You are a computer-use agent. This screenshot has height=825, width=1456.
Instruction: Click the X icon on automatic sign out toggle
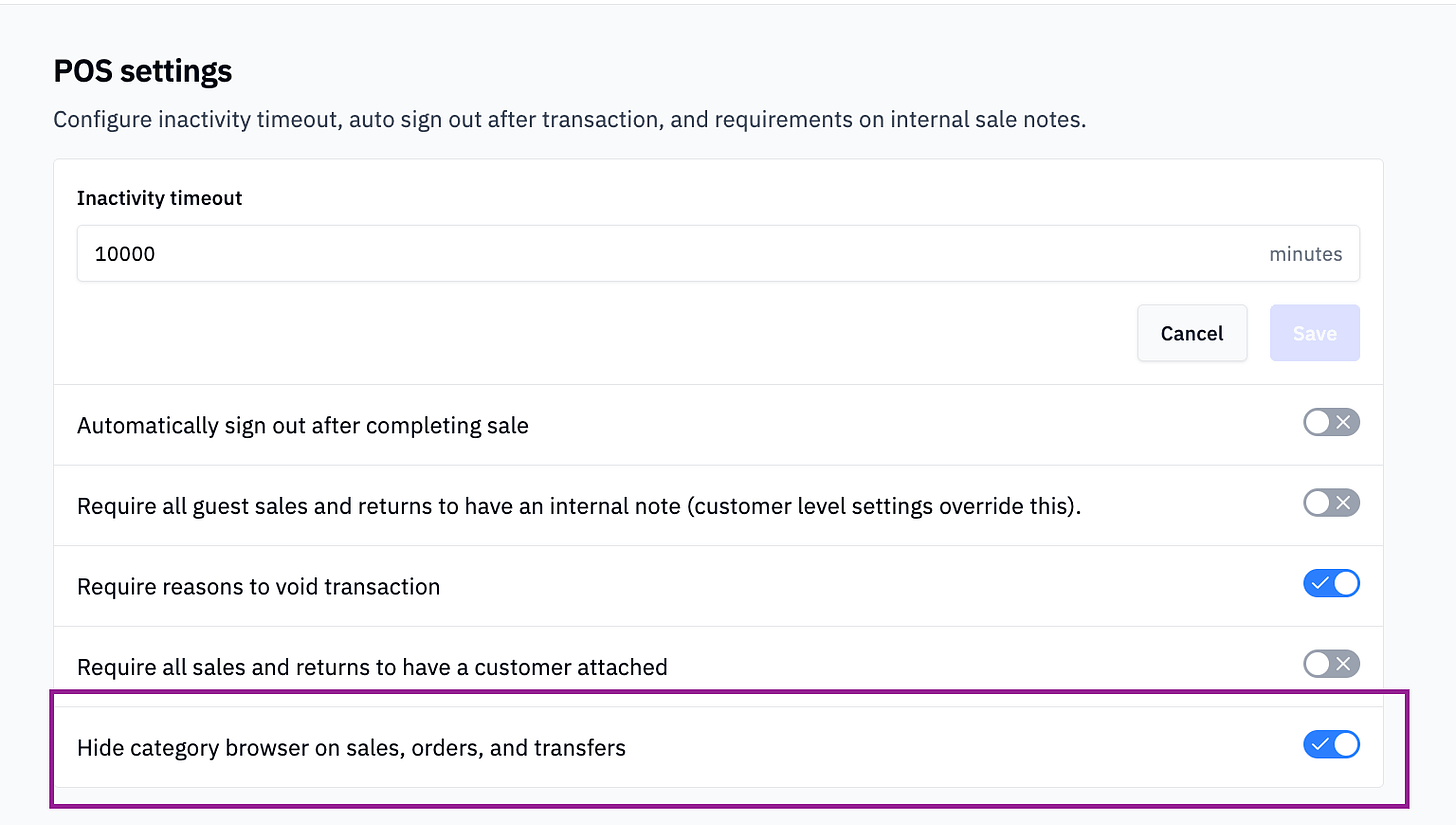point(1344,423)
